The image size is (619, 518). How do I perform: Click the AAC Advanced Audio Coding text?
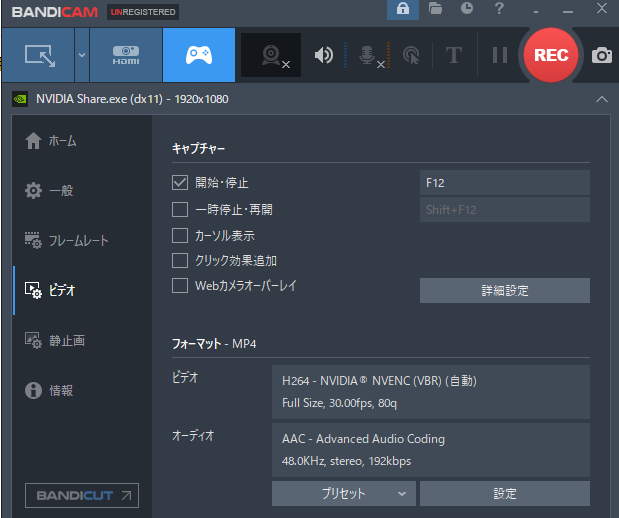(363, 439)
